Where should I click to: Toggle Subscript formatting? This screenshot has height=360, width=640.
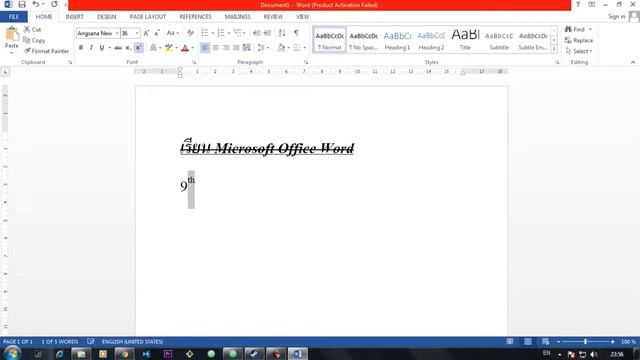click(128, 48)
